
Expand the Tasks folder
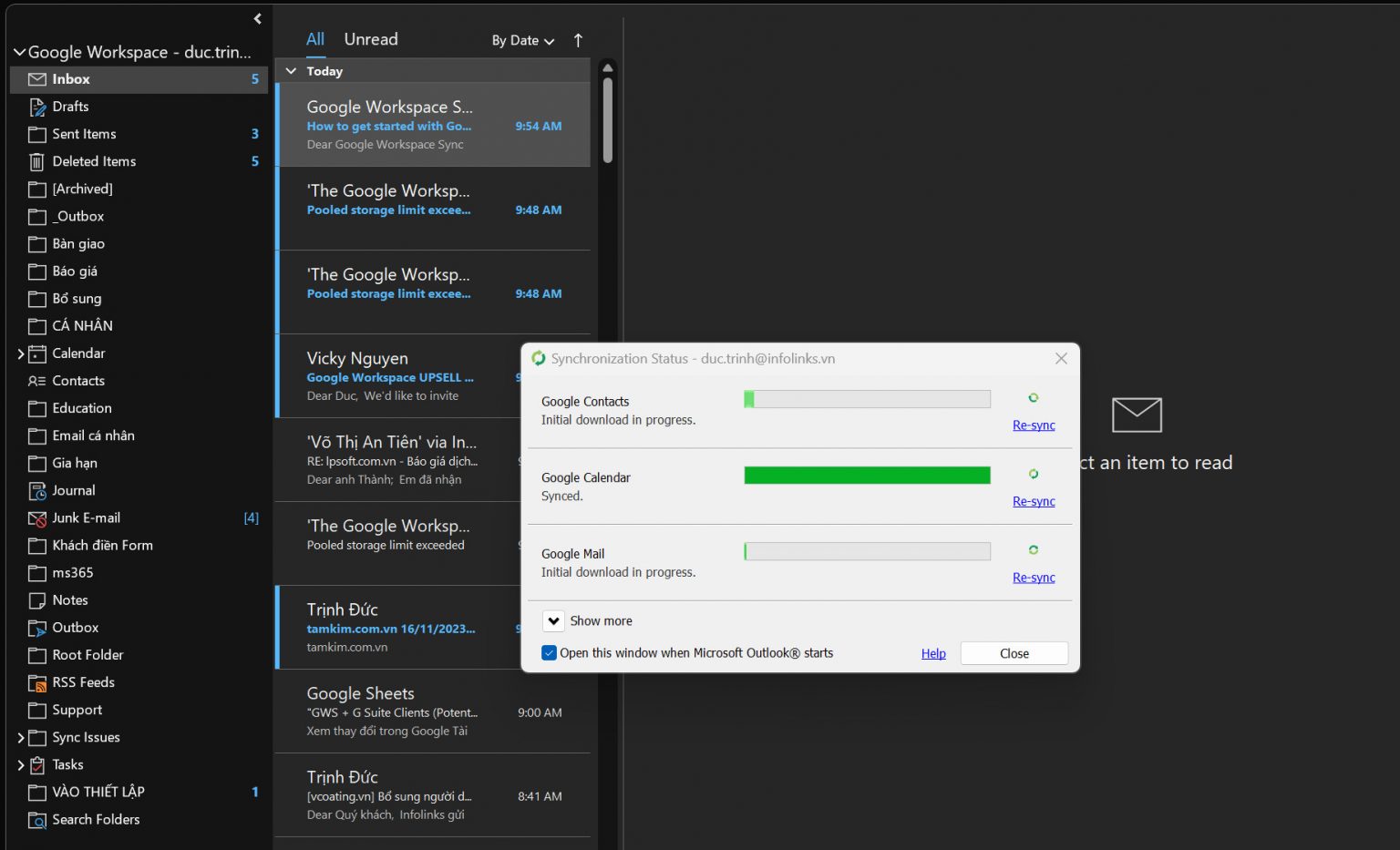20,765
